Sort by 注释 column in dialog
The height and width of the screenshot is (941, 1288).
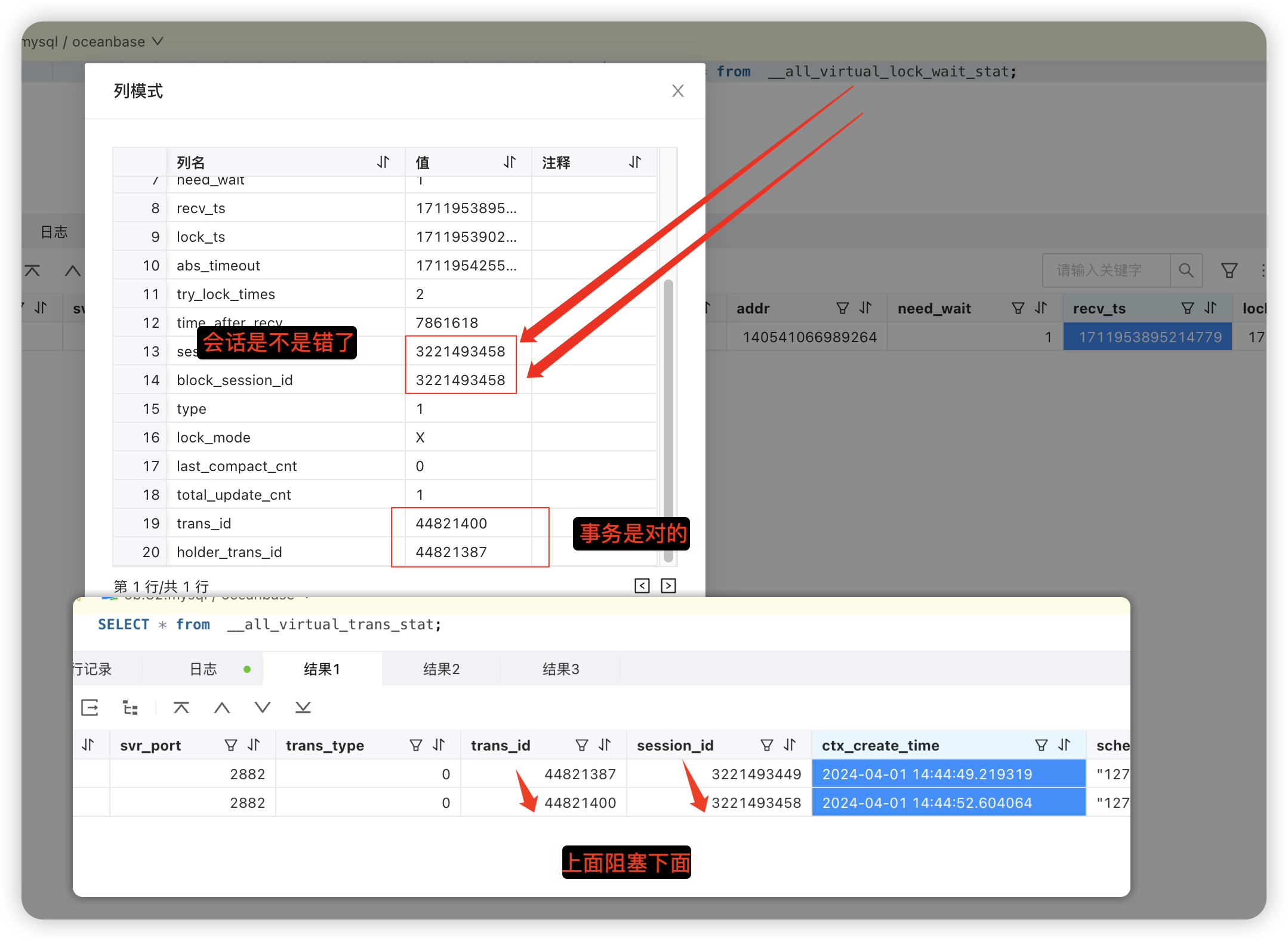coord(635,162)
